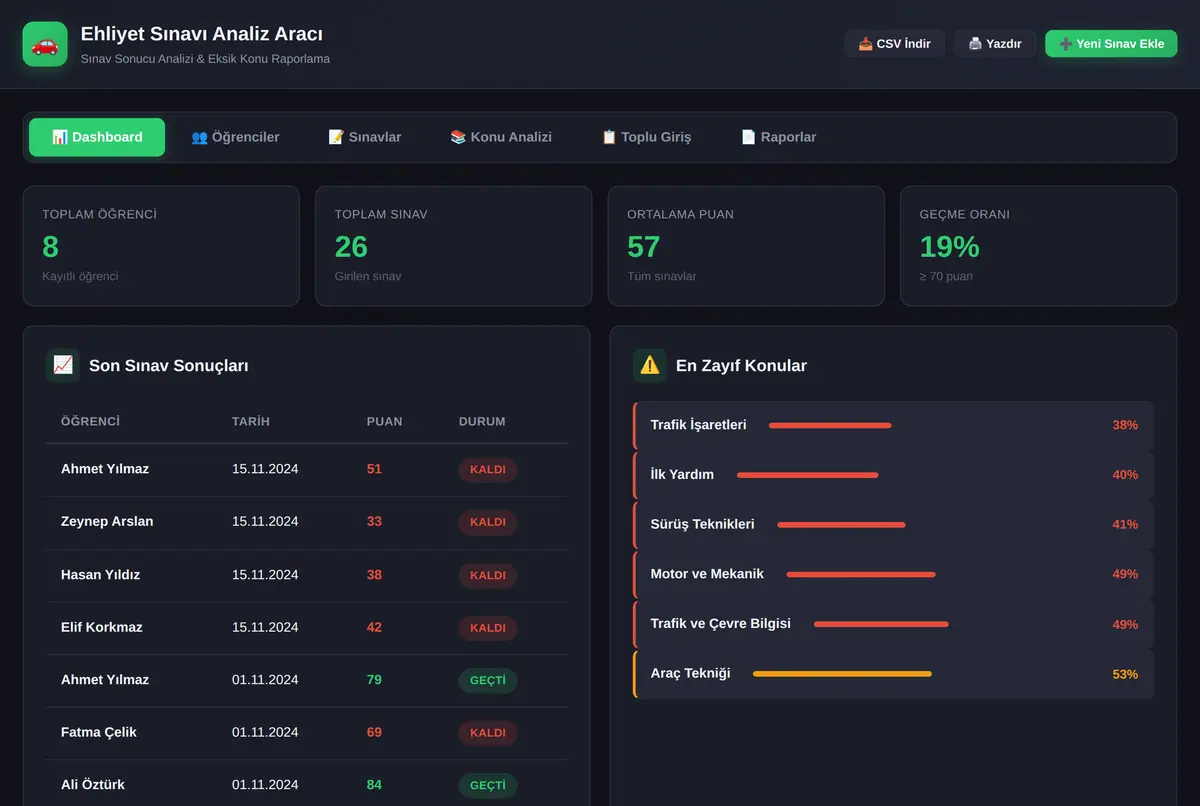
Task: Click the 41% value for Sürüş Teknikleri
Action: click(x=1125, y=525)
